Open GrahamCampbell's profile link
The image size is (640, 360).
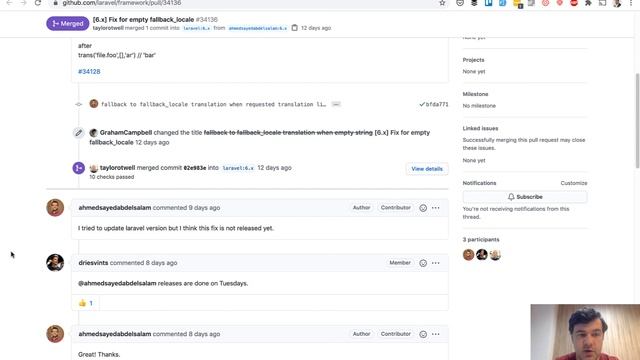pyautogui.click(x=126, y=133)
